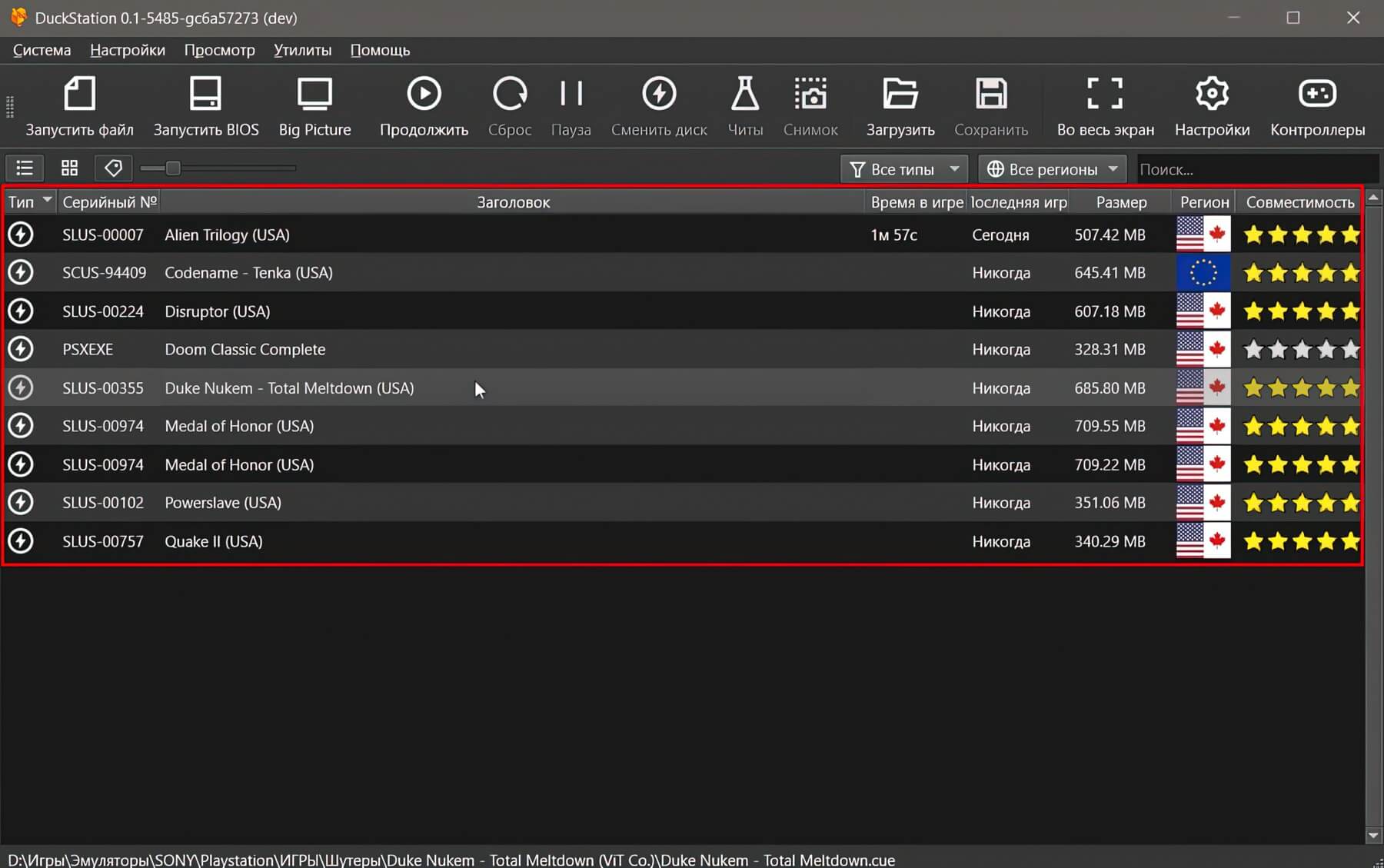Screen dimensions: 1384x868
Task: Sort by Совместимость column header
Action: tap(1299, 202)
